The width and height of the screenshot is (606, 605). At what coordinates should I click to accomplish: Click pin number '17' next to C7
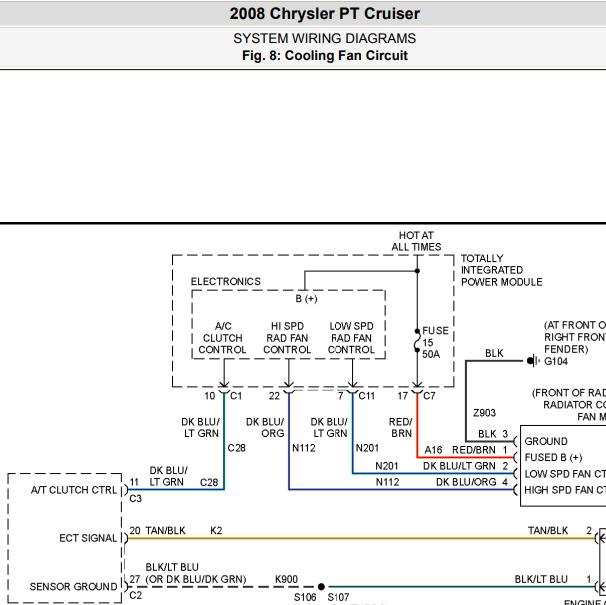(x=403, y=396)
